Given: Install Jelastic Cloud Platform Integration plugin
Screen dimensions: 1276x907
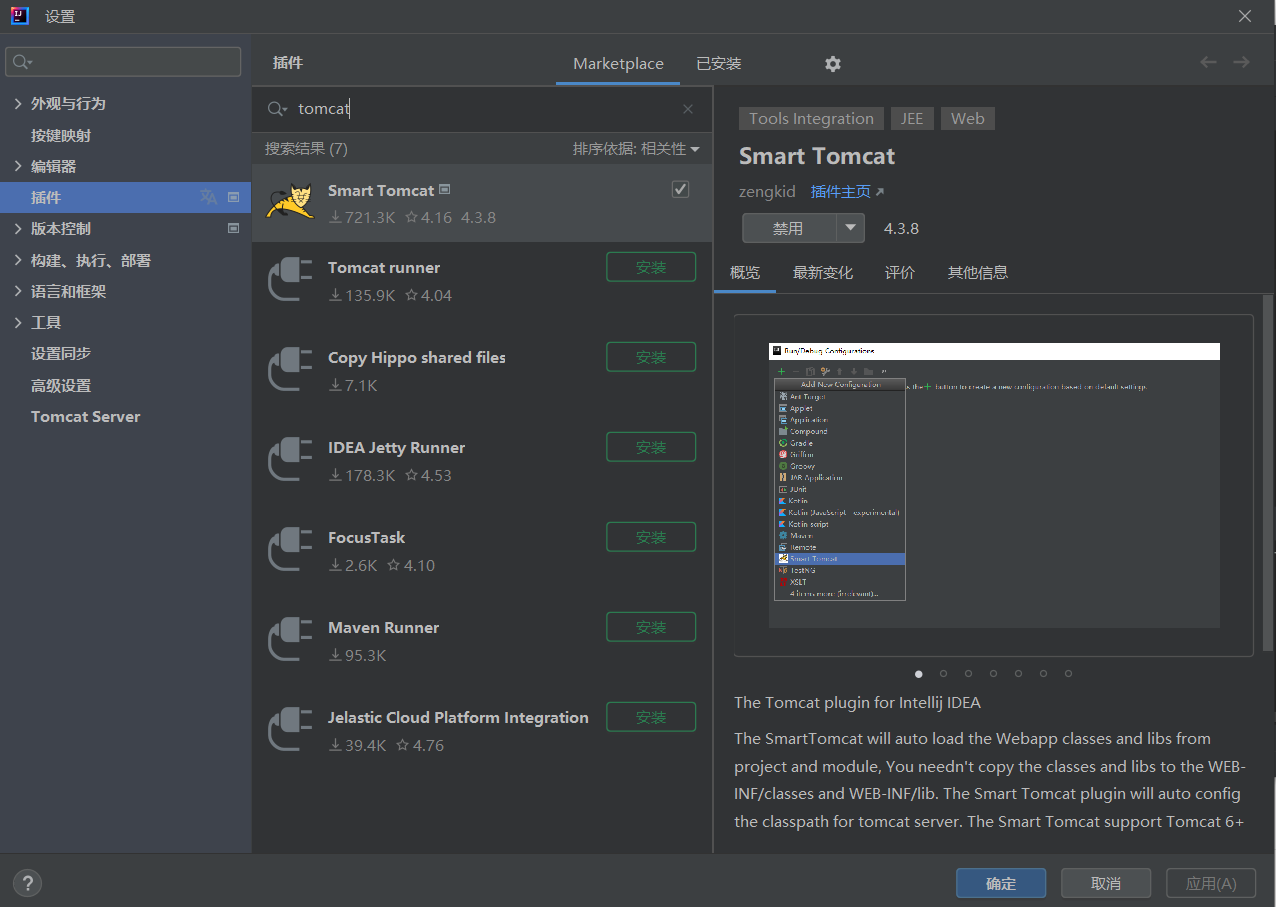Looking at the screenshot, I should point(651,717).
